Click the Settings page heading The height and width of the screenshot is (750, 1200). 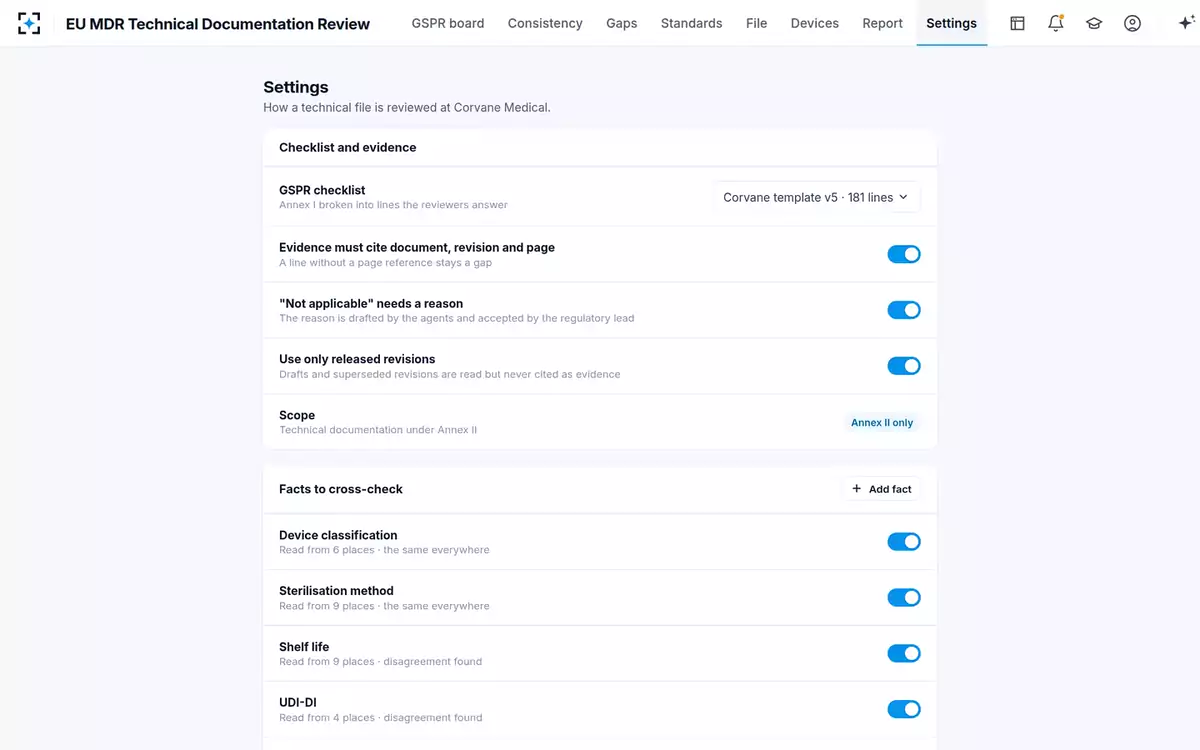pyautogui.click(x=296, y=87)
